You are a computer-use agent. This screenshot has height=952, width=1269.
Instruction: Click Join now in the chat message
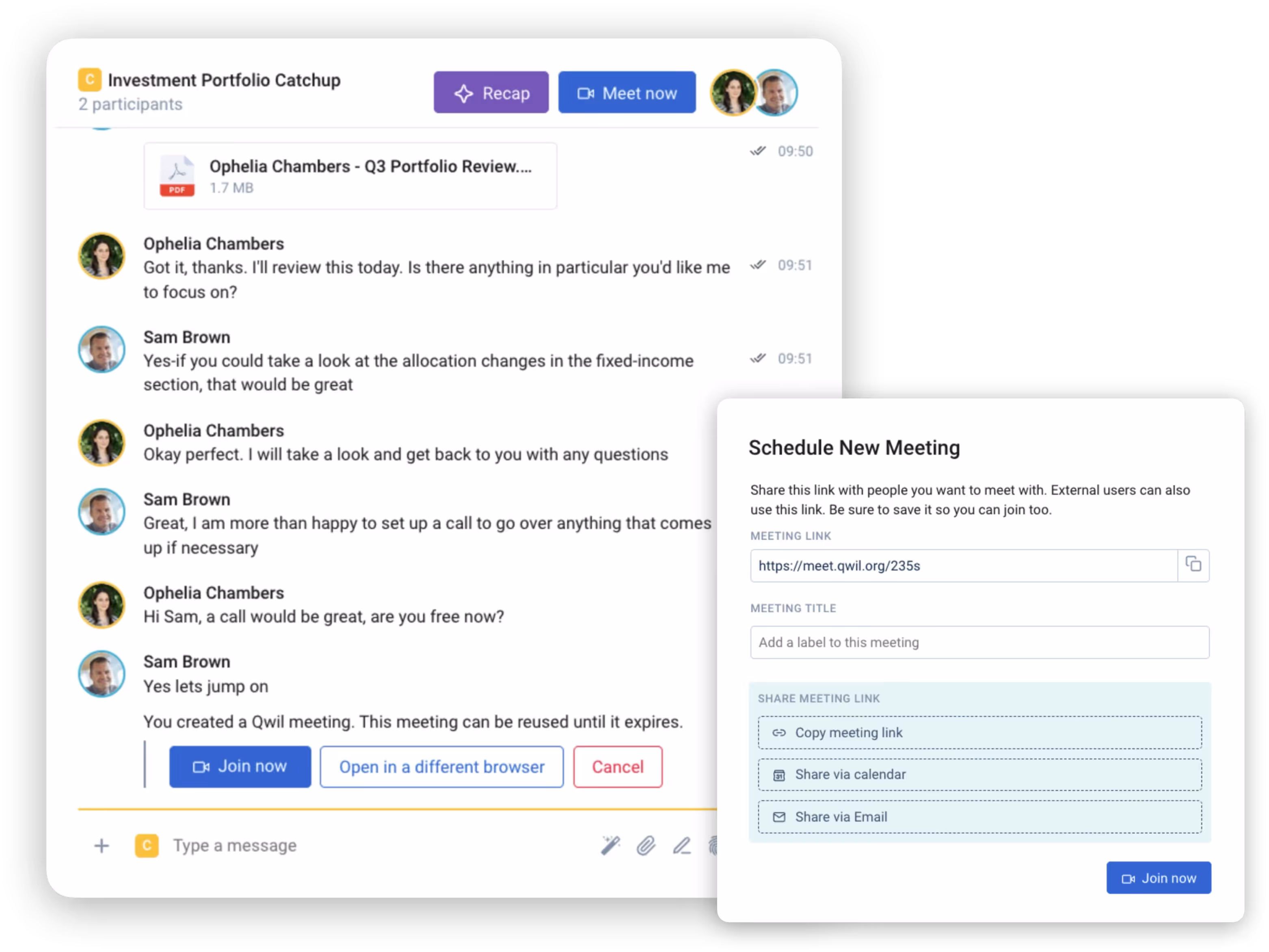tap(240, 767)
